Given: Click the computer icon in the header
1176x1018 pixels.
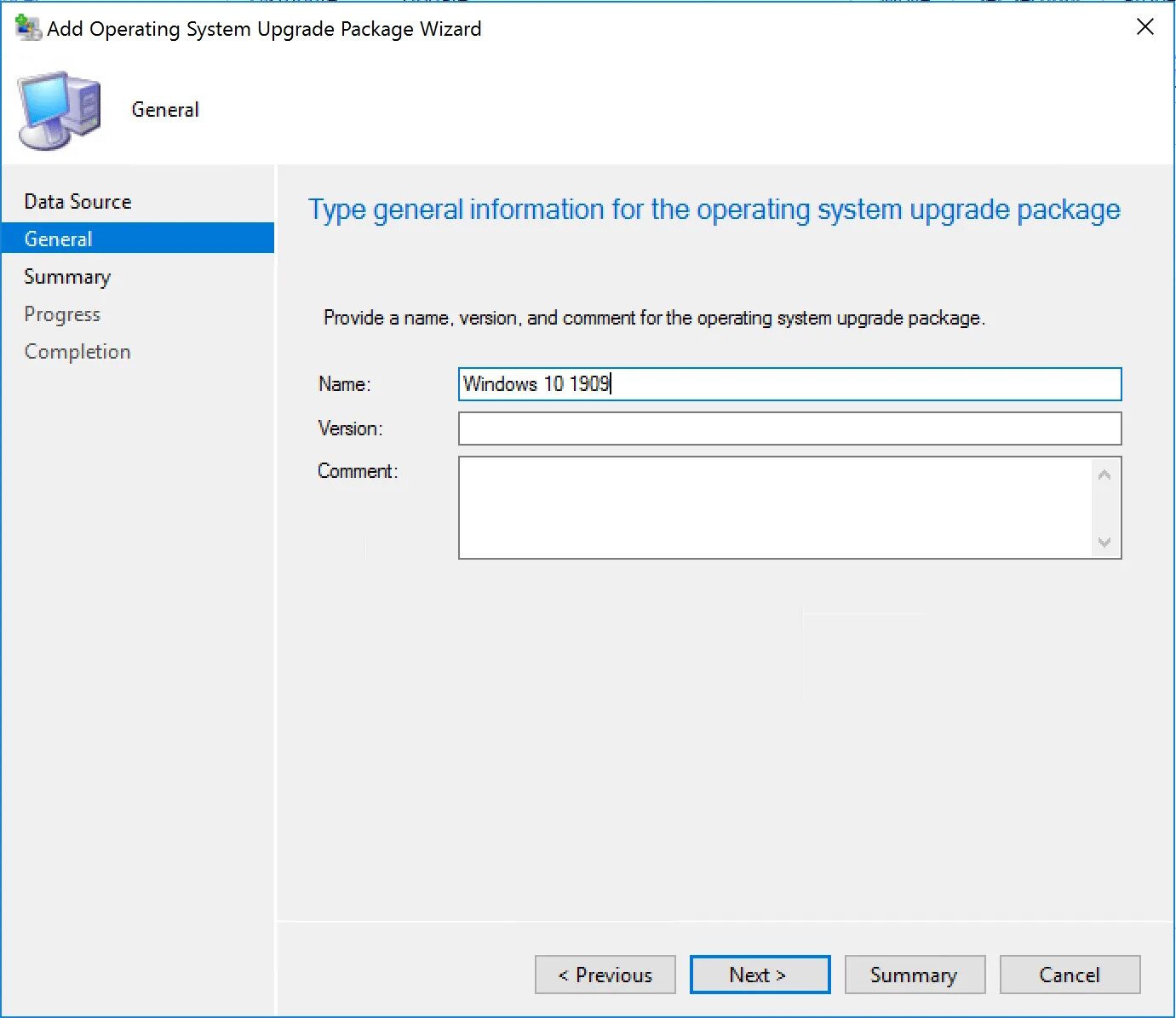Looking at the screenshot, I should coord(60,110).
